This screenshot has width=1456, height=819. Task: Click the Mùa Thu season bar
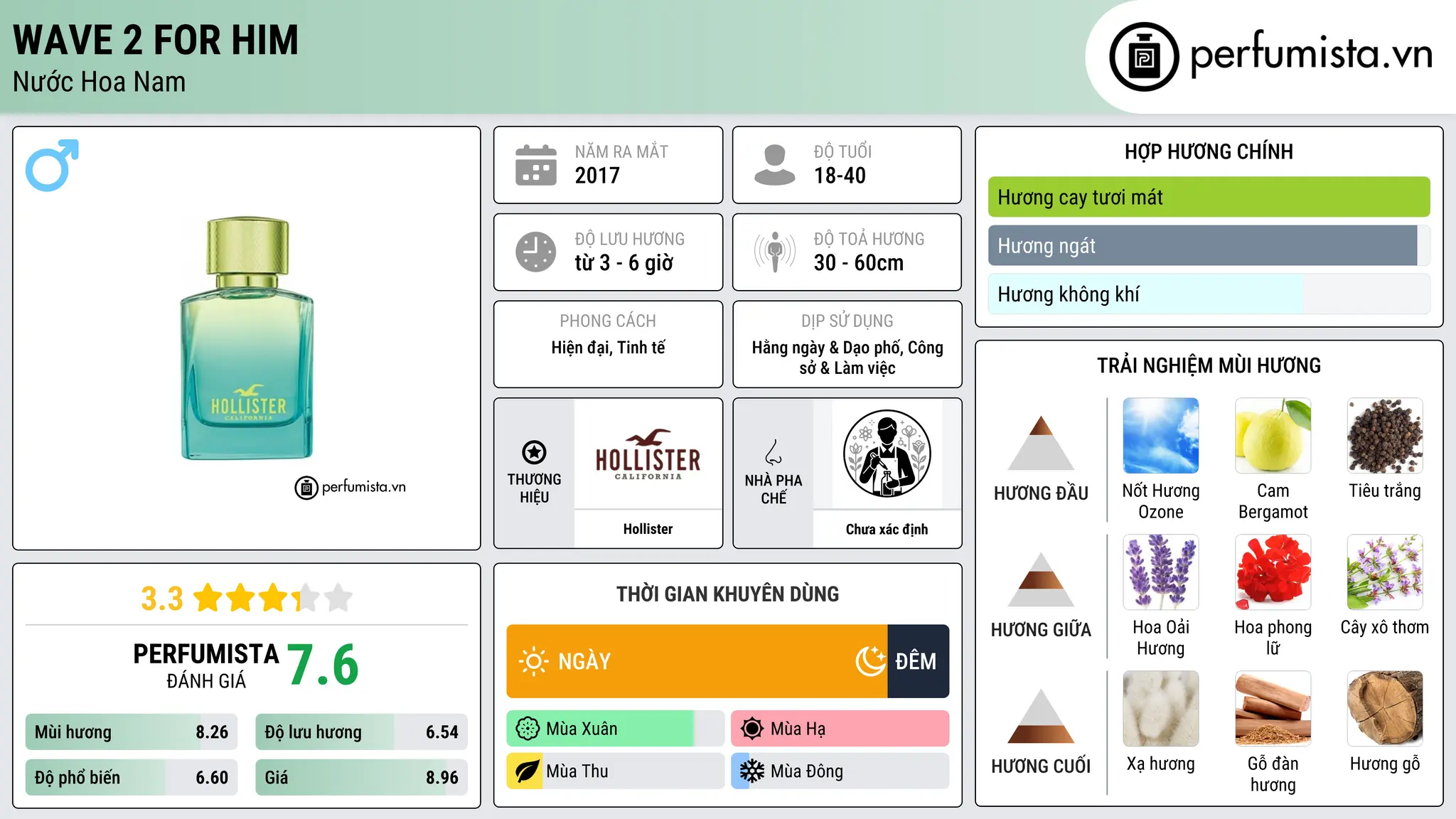(x=615, y=771)
